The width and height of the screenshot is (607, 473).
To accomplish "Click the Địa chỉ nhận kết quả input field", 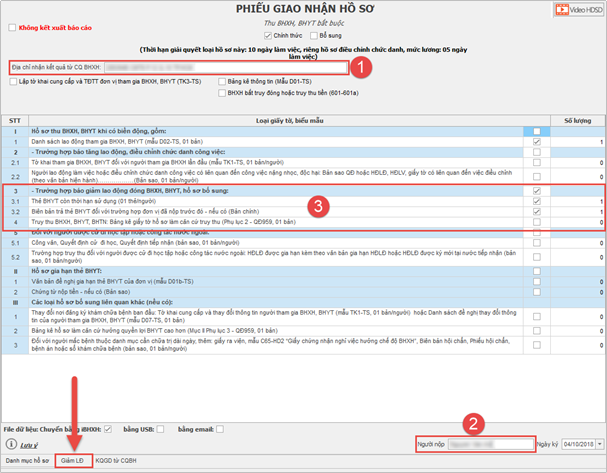I will pyautogui.click(x=226, y=67).
